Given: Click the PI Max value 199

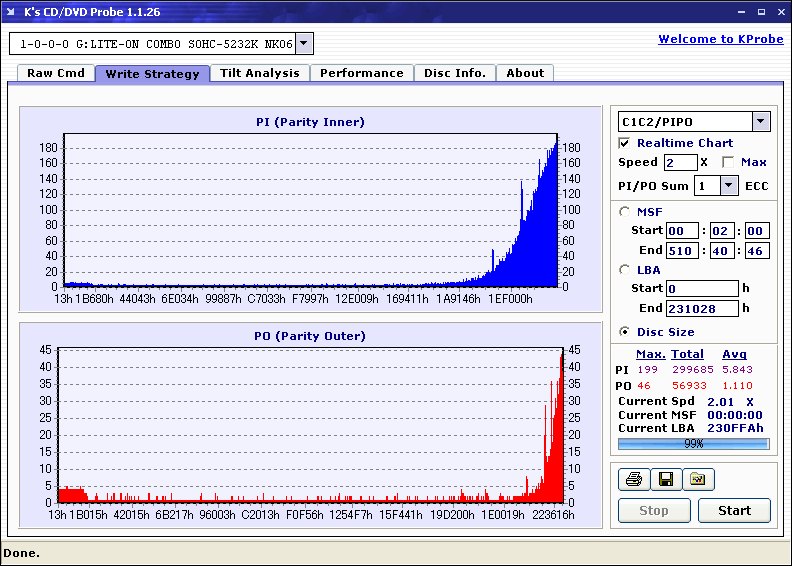Looking at the screenshot, I should pos(648,370).
